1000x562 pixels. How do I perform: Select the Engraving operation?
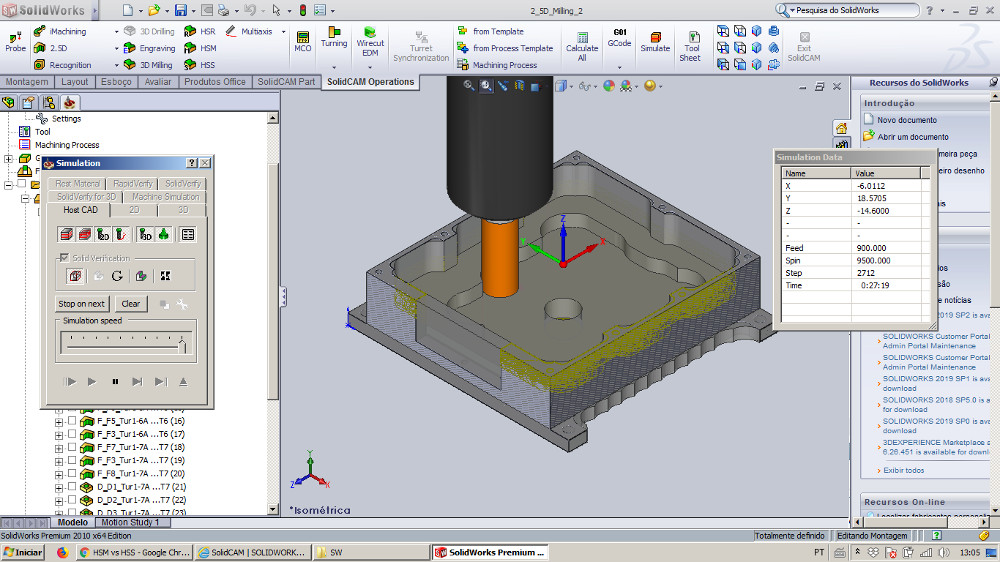pos(149,48)
